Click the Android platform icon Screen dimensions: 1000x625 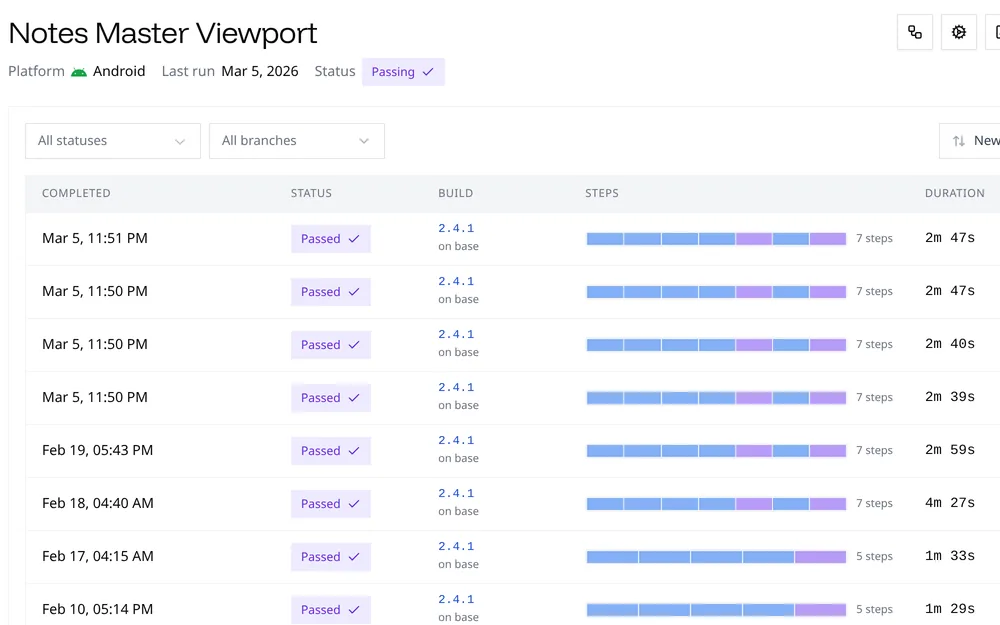(78, 71)
